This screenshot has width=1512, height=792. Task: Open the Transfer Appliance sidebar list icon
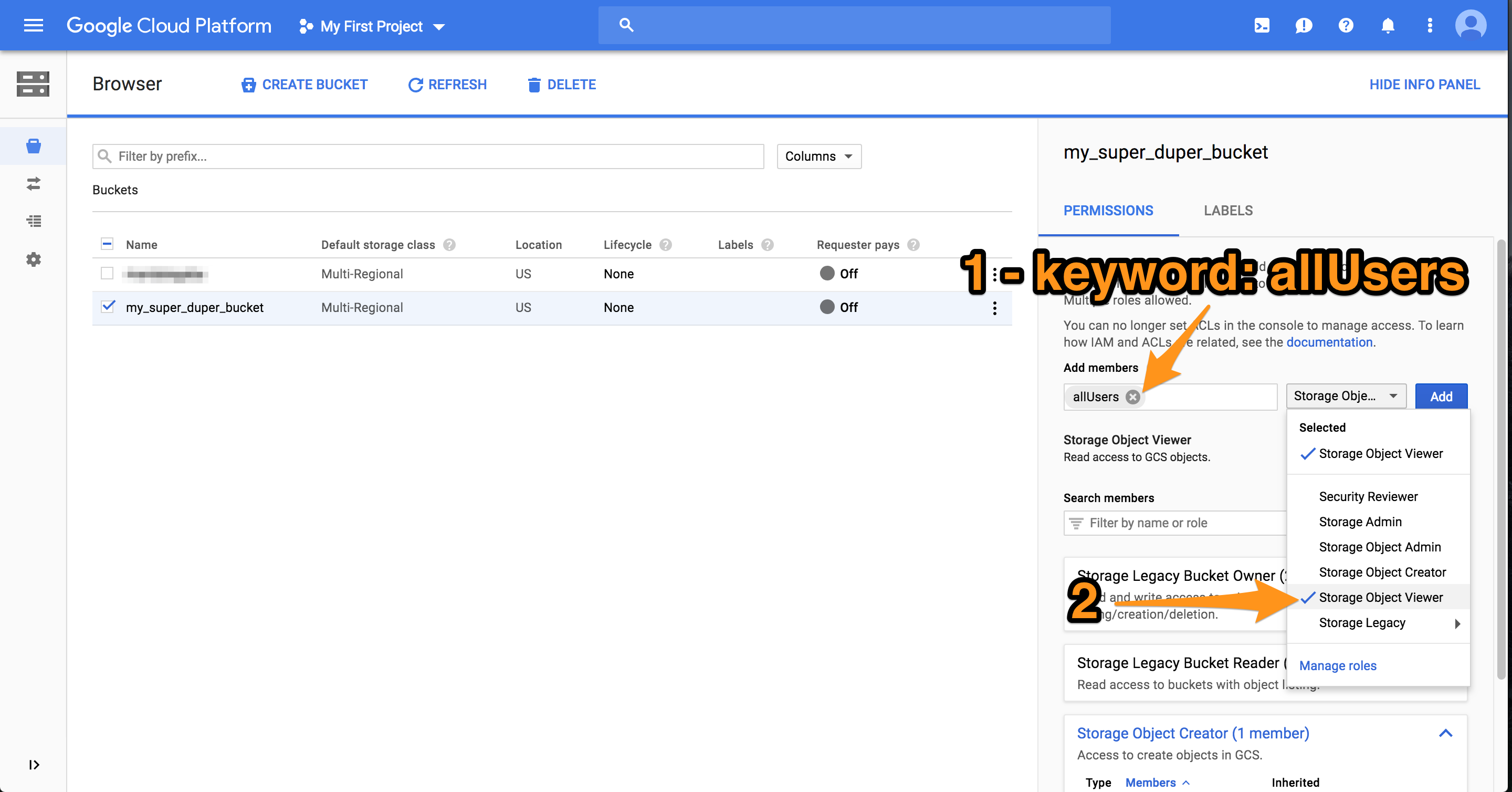click(34, 221)
